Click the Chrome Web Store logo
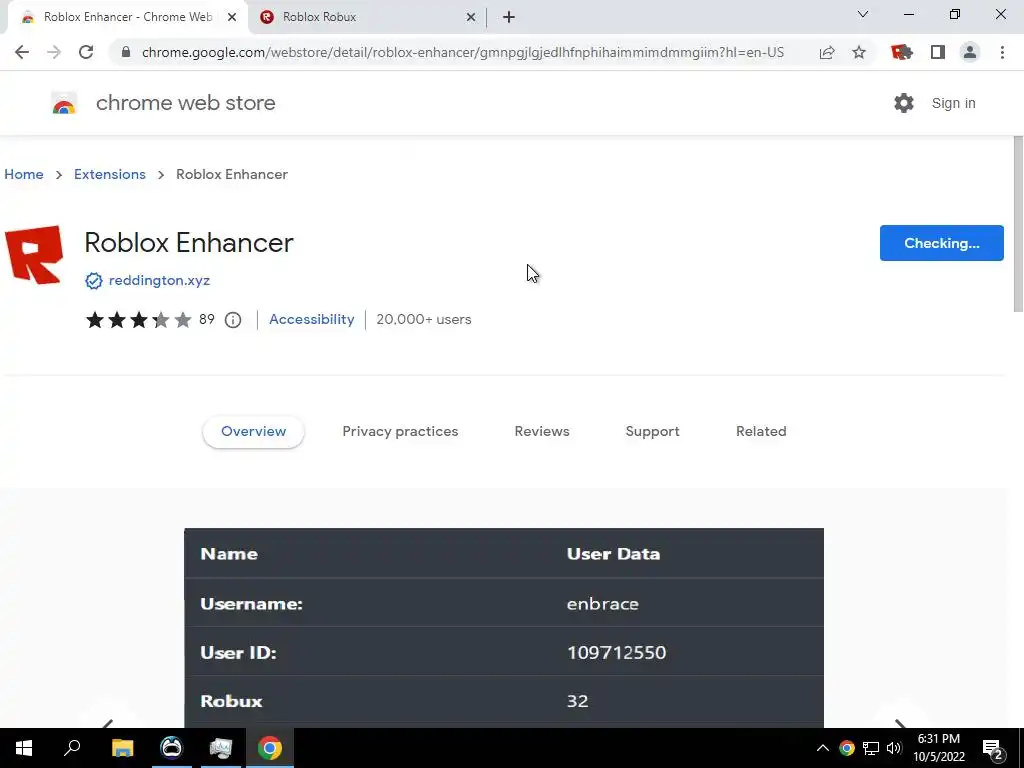 pos(64,103)
